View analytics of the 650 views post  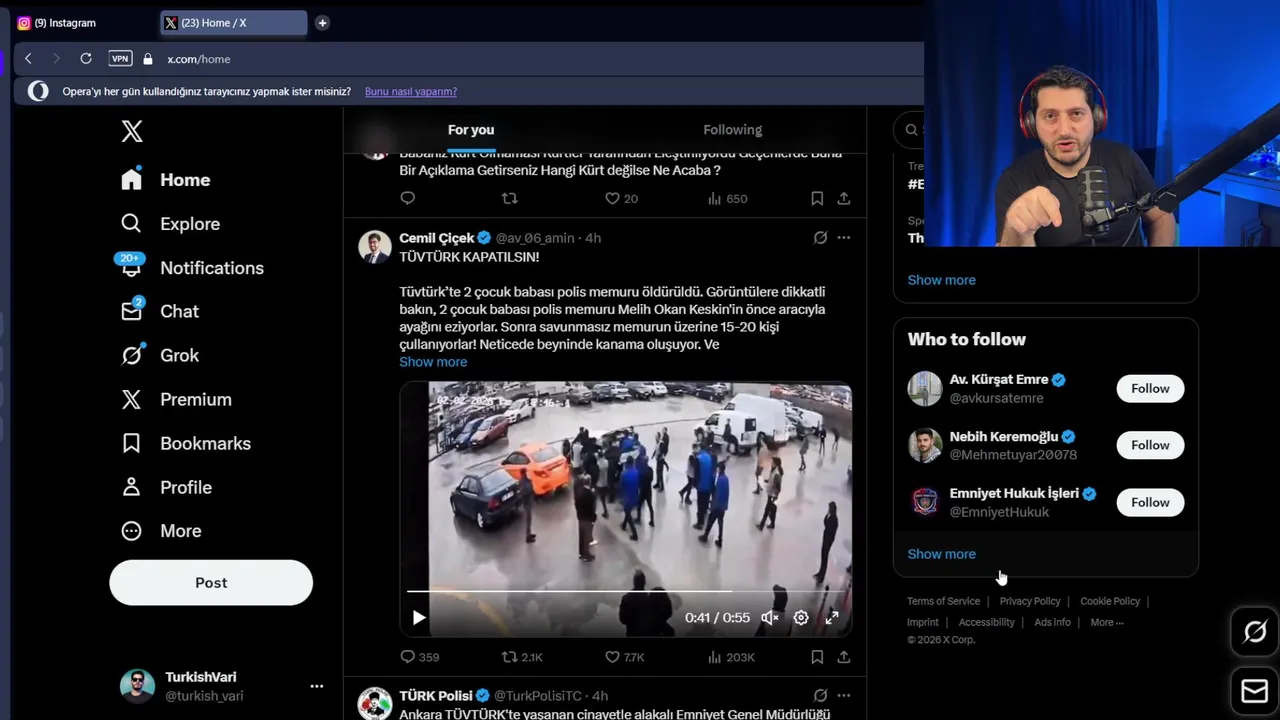(x=727, y=199)
